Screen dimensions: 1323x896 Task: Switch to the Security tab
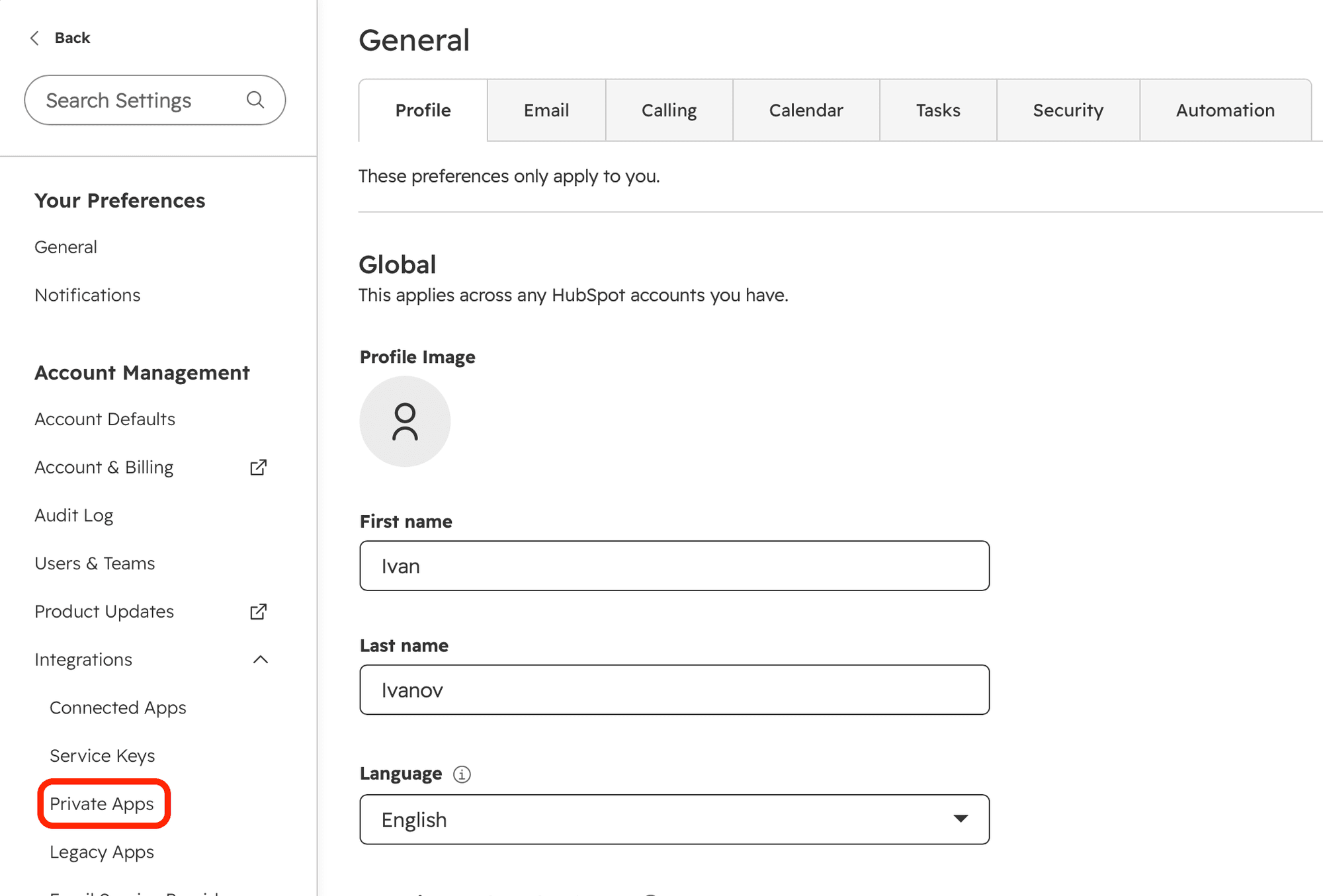tap(1068, 110)
